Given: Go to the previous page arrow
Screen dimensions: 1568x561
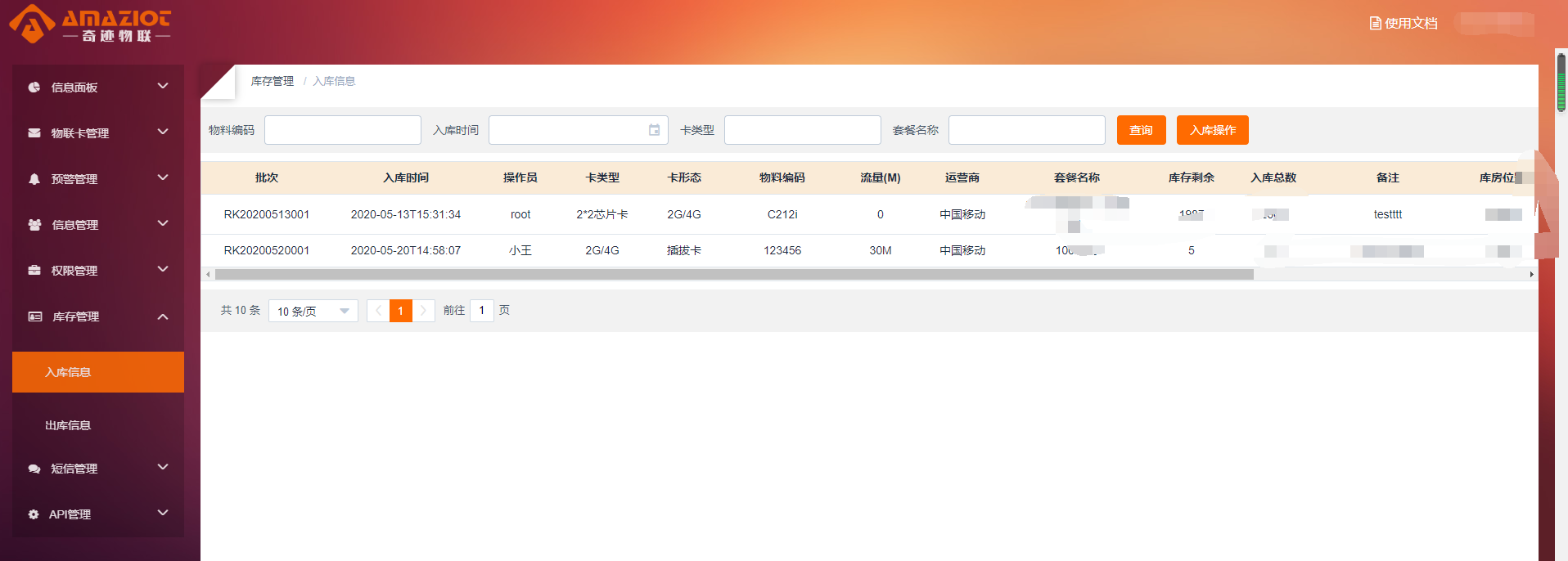Looking at the screenshot, I should tap(378, 311).
